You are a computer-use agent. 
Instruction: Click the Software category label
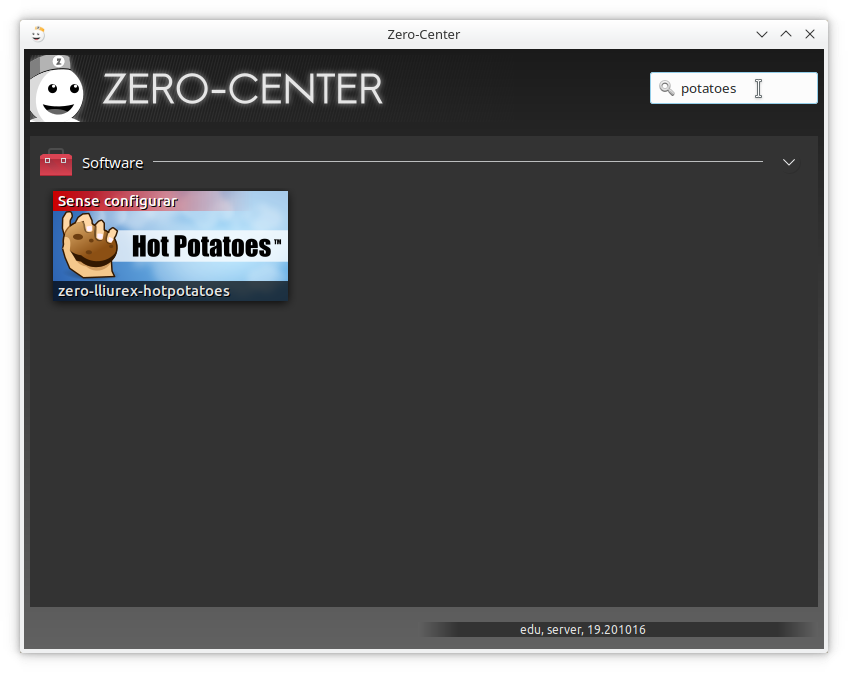point(112,163)
